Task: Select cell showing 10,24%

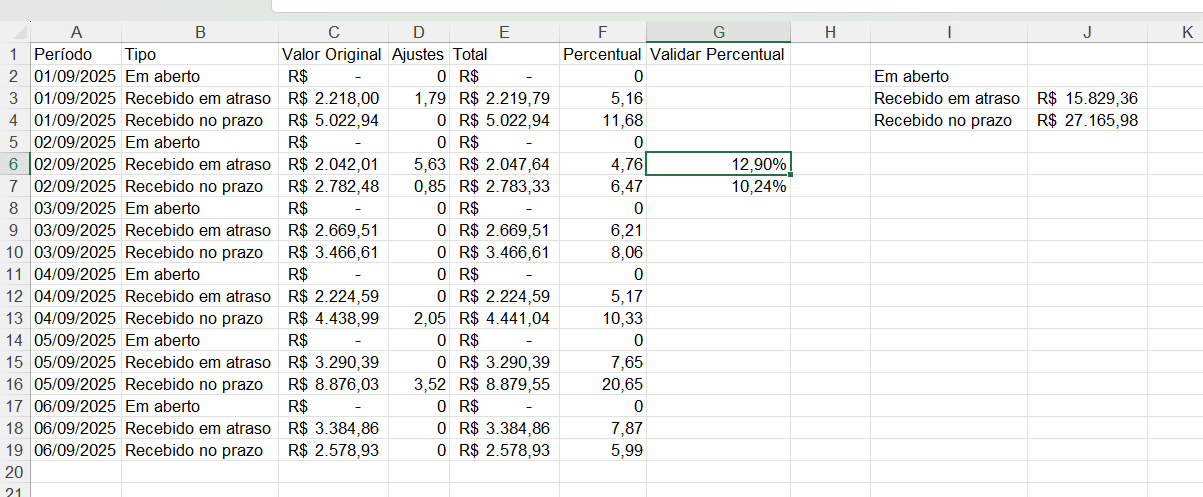Action: coord(718,186)
